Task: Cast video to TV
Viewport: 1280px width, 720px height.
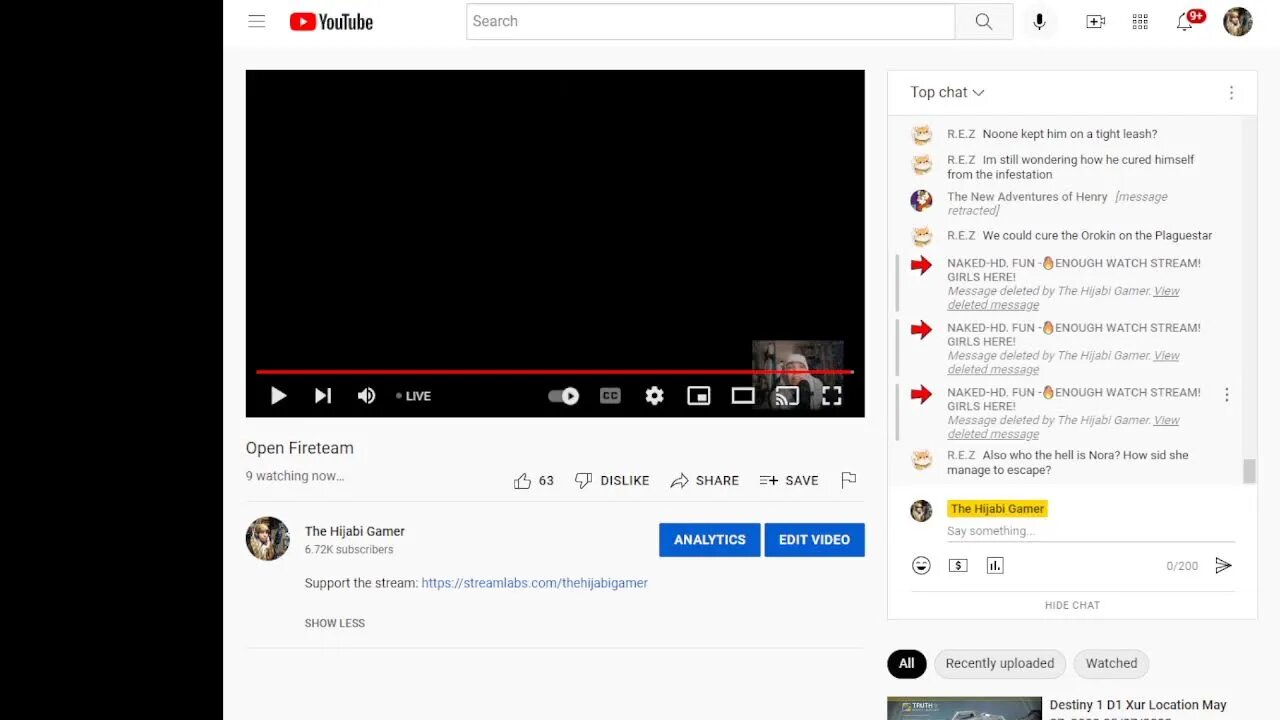Action: (787, 396)
